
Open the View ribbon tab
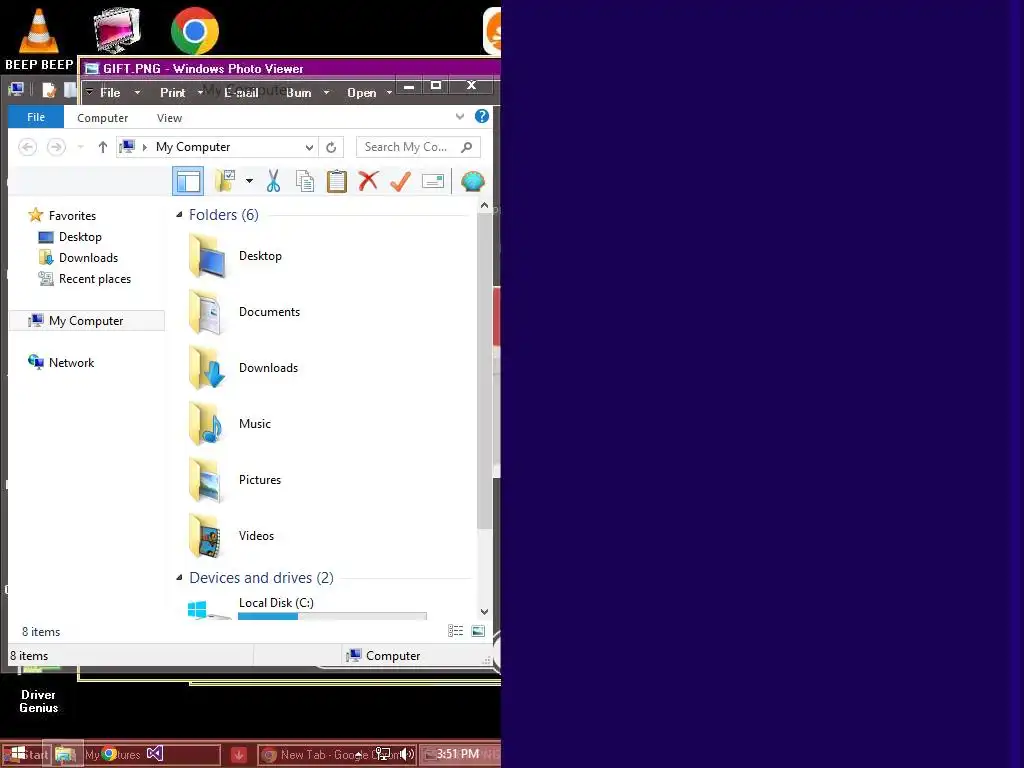click(x=169, y=118)
